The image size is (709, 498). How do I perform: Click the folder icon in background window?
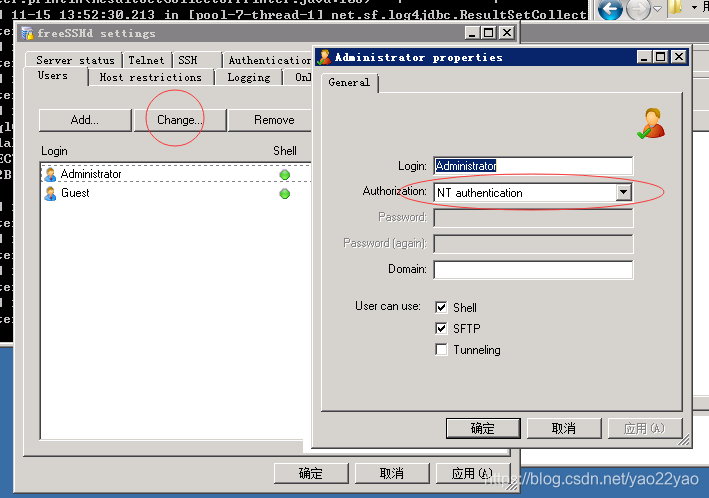pos(675,7)
